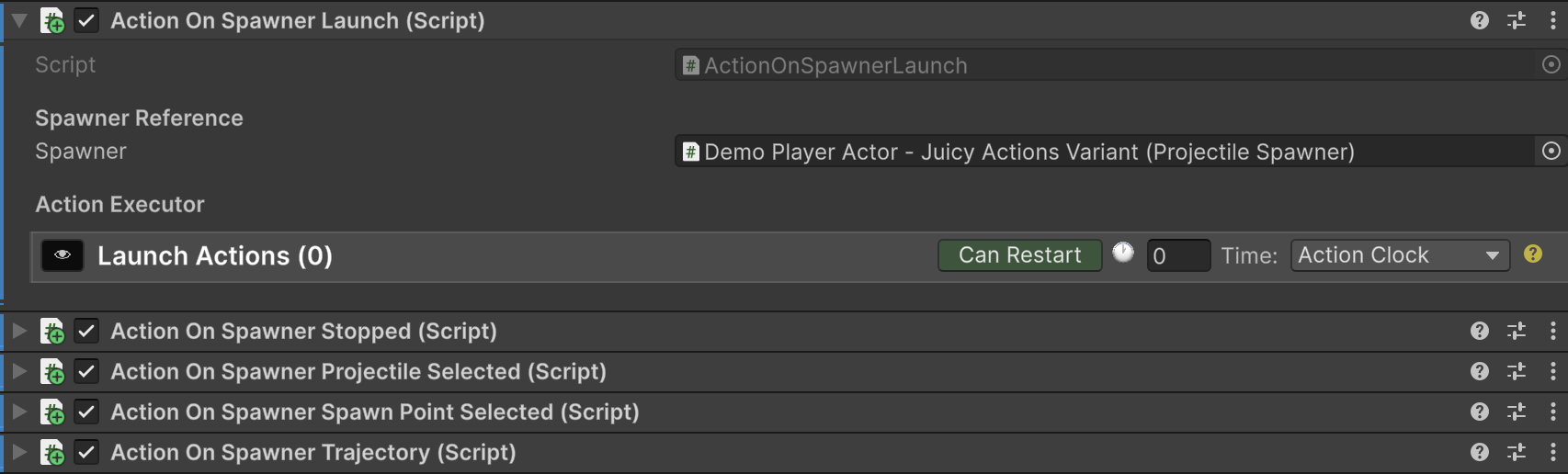Image resolution: width=1568 pixels, height=474 pixels.
Task: Toggle Action On Spawner Trajectory checkbox
Action: 86,452
